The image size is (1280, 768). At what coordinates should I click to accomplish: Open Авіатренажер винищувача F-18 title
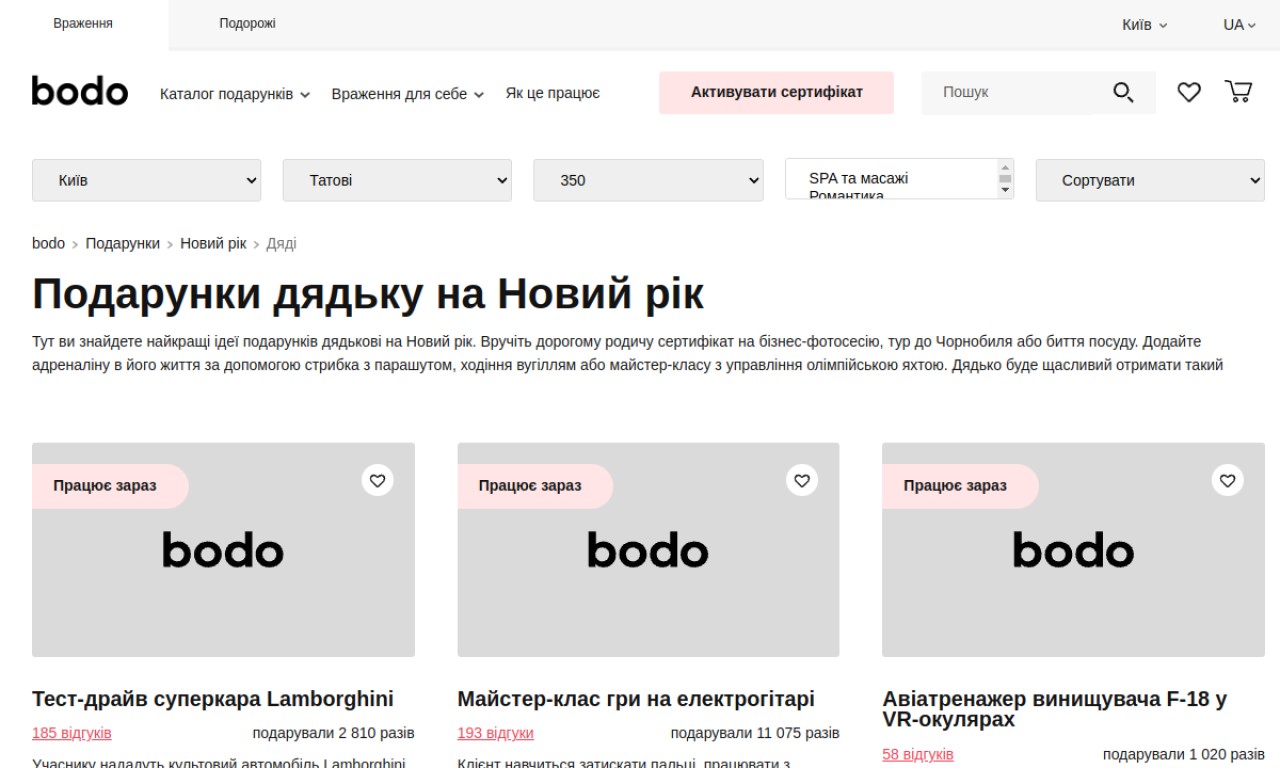pos(1055,709)
